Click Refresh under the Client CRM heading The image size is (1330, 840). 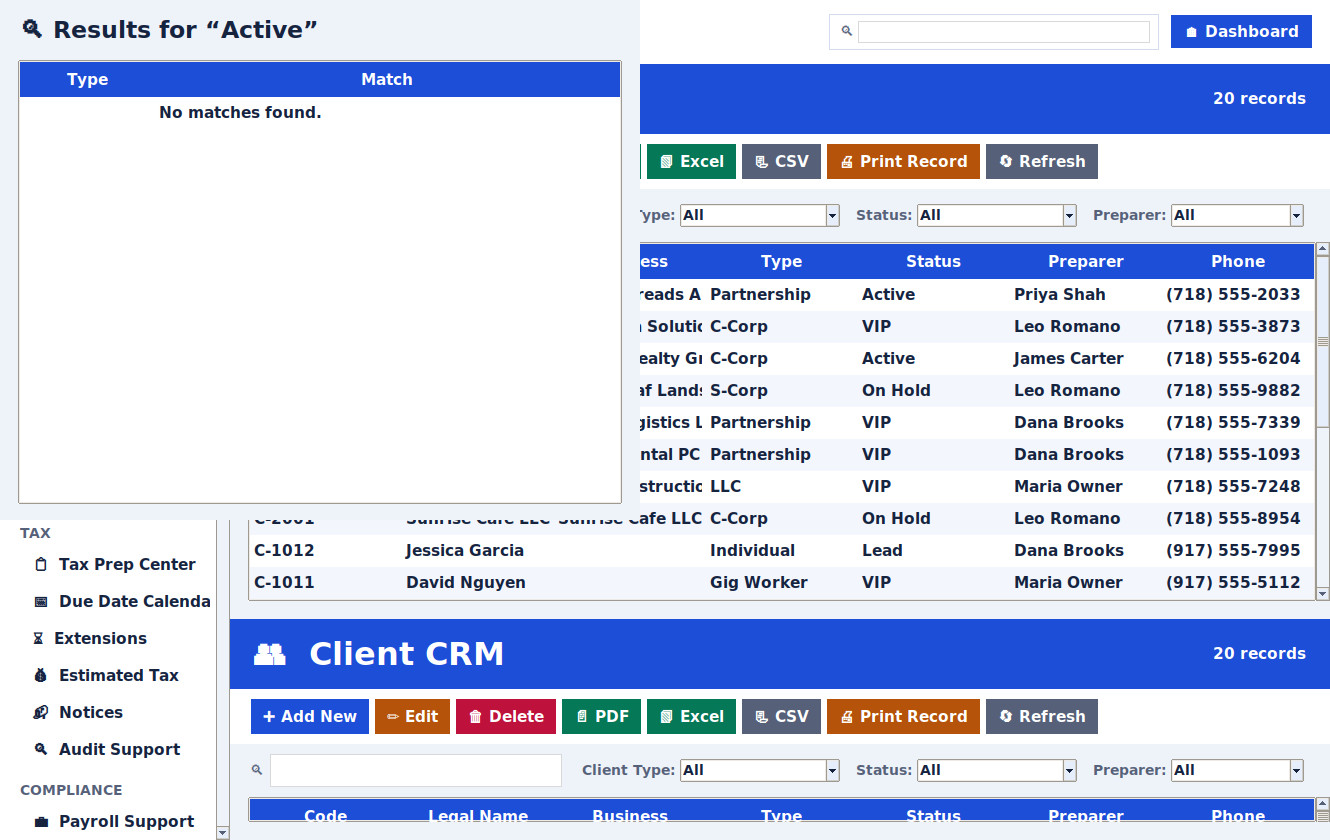point(1042,716)
